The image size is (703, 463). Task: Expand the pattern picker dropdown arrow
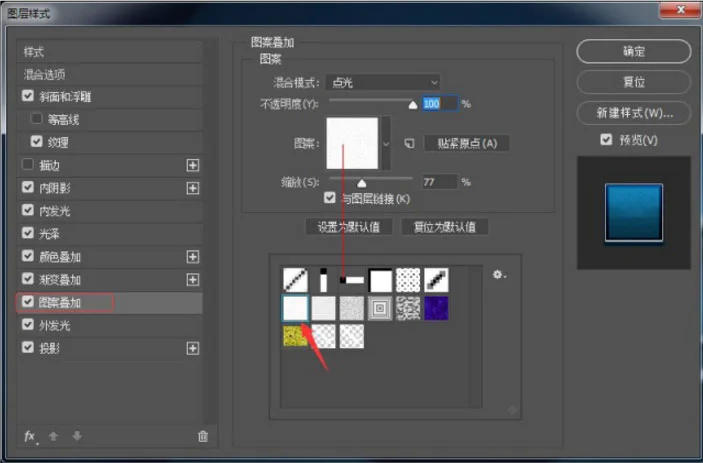[x=386, y=144]
